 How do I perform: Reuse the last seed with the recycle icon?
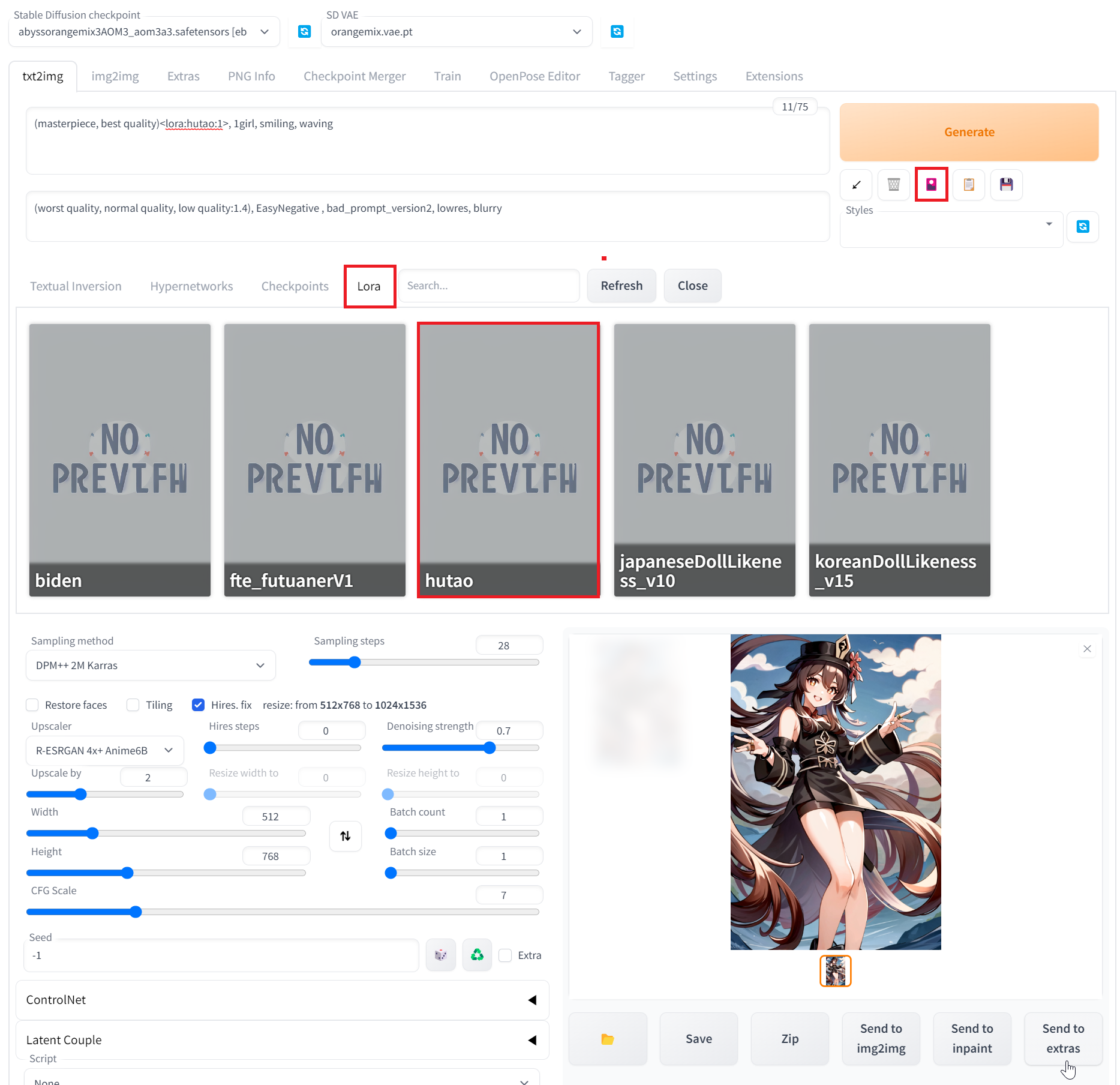click(x=477, y=955)
